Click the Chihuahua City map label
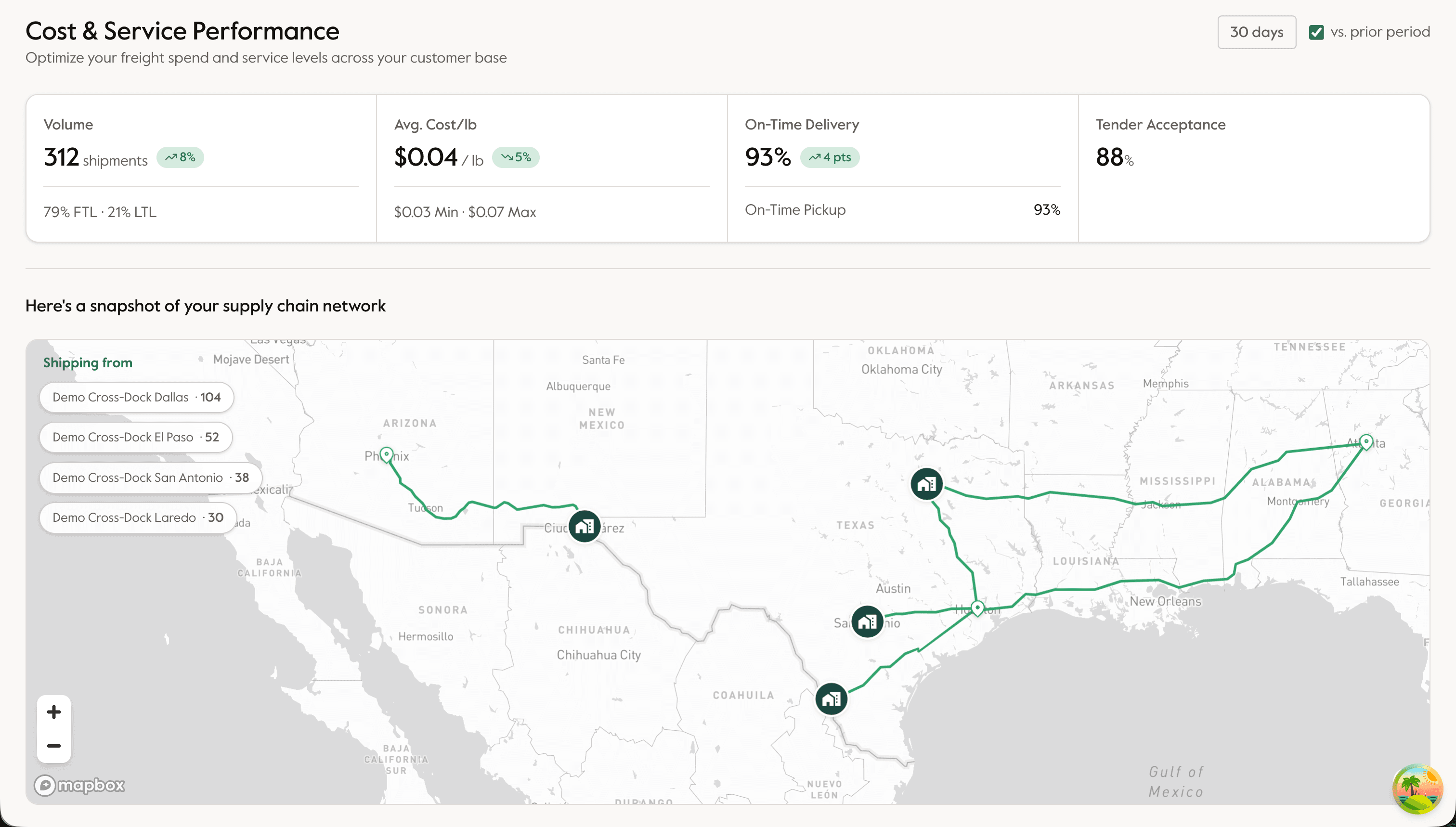Image resolution: width=1456 pixels, height=827 pixels. click(x=599, y=655)
